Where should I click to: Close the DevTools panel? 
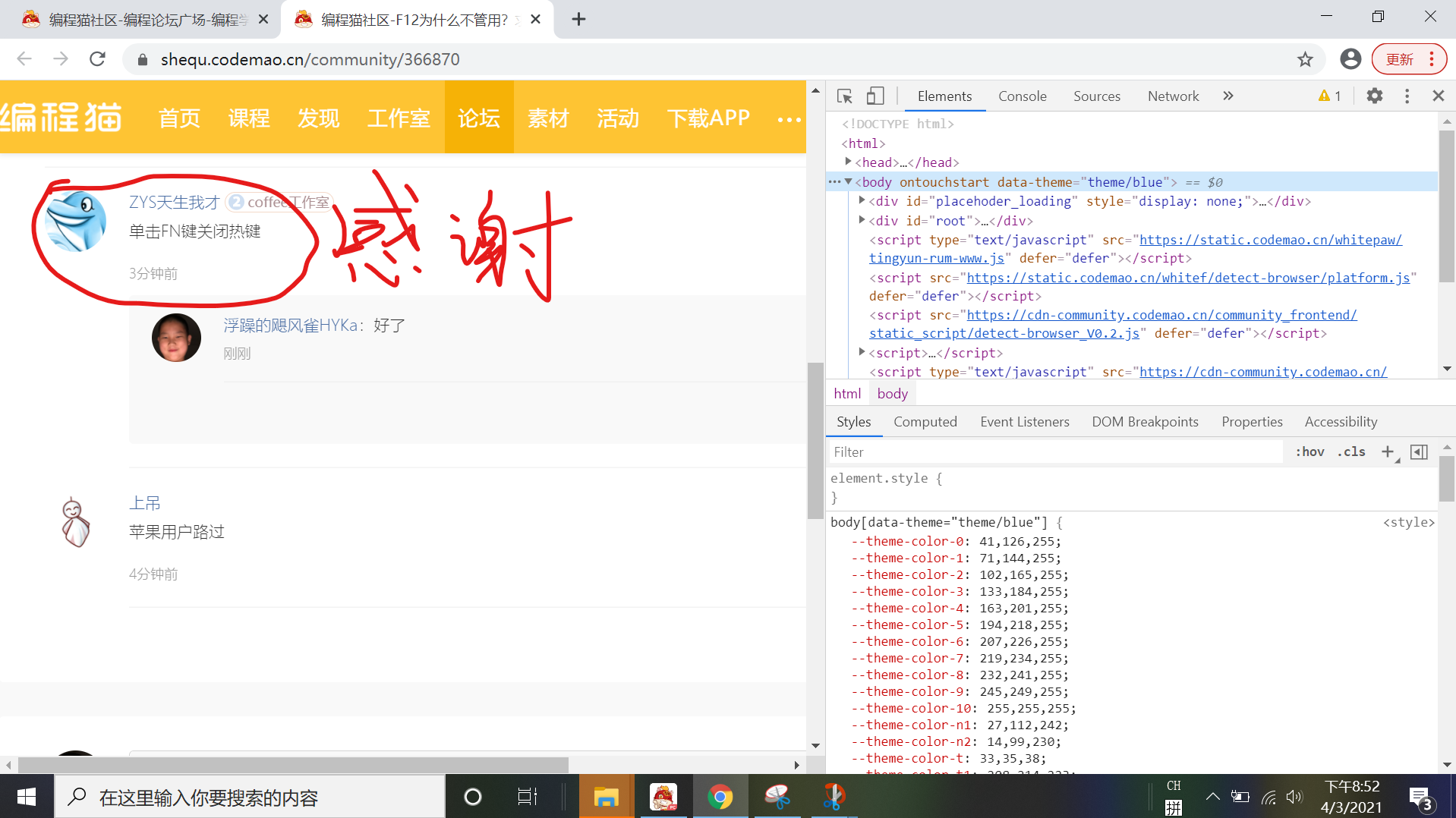(x=1438, y=96)
